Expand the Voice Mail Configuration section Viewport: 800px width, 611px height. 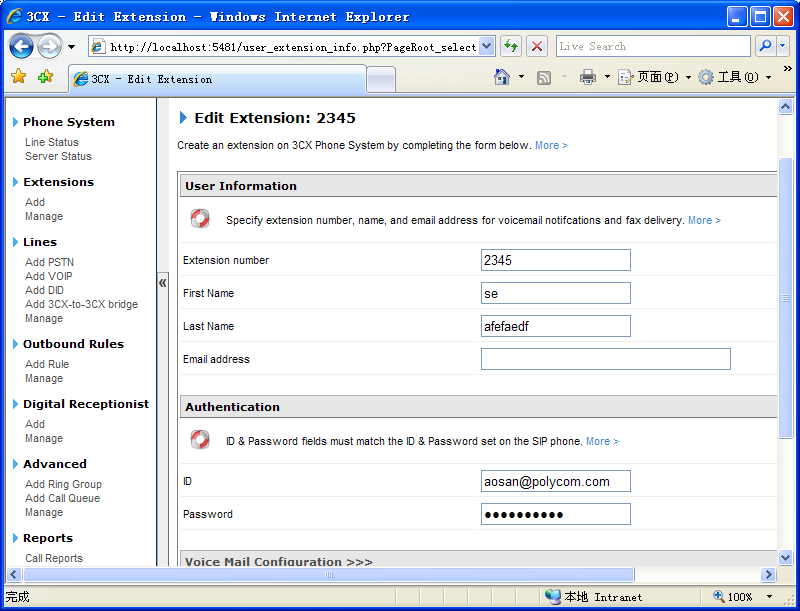[x=278, y=562]
